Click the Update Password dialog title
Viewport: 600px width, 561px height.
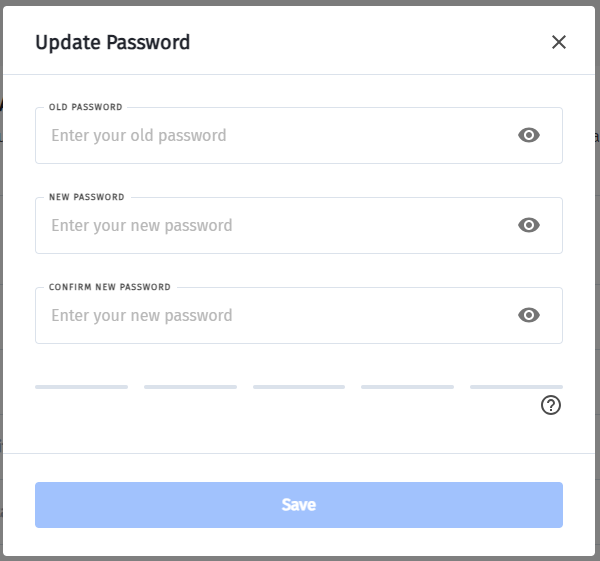113,42
